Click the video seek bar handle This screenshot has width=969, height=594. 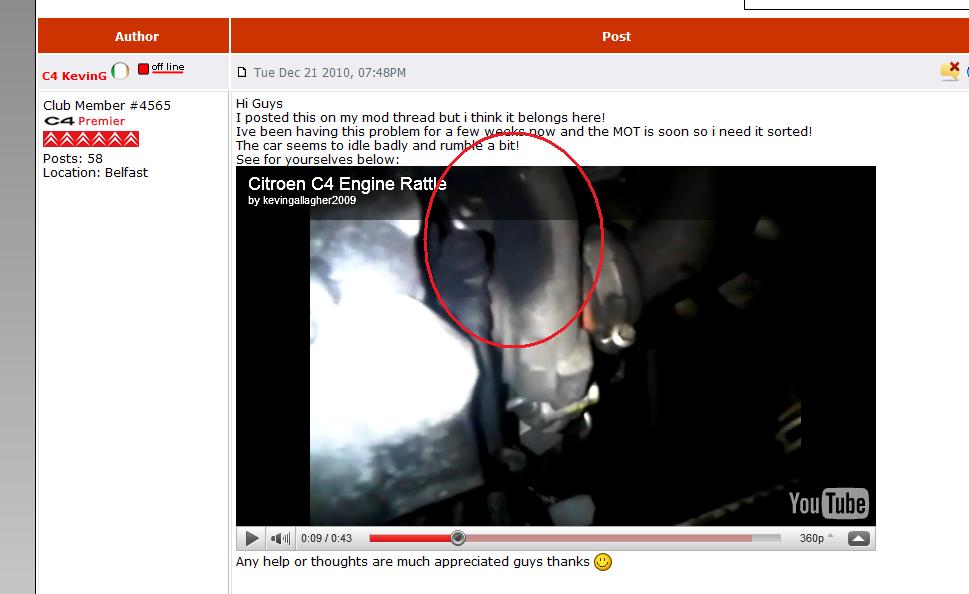coord(457,538)
